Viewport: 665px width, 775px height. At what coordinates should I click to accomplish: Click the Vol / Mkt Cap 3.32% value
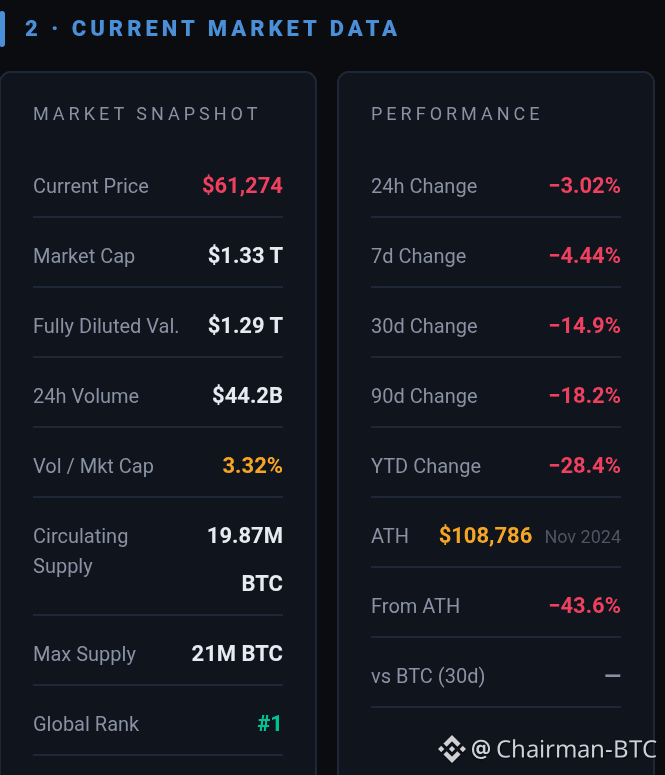pyautogui.click(x=253, y=466)
